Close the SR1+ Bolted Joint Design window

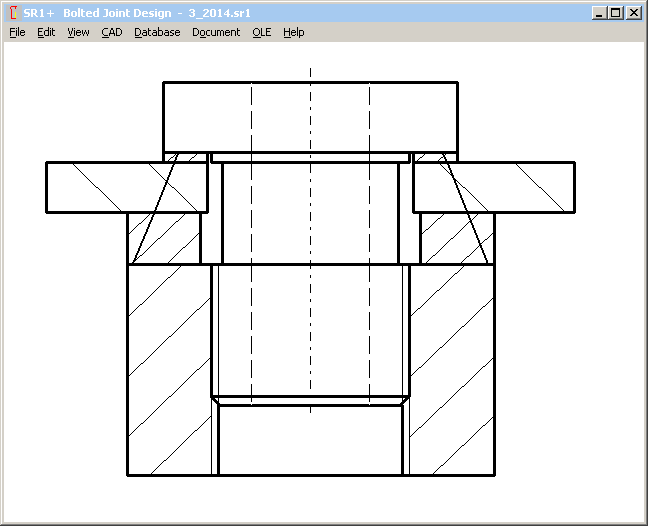(633, 13)
